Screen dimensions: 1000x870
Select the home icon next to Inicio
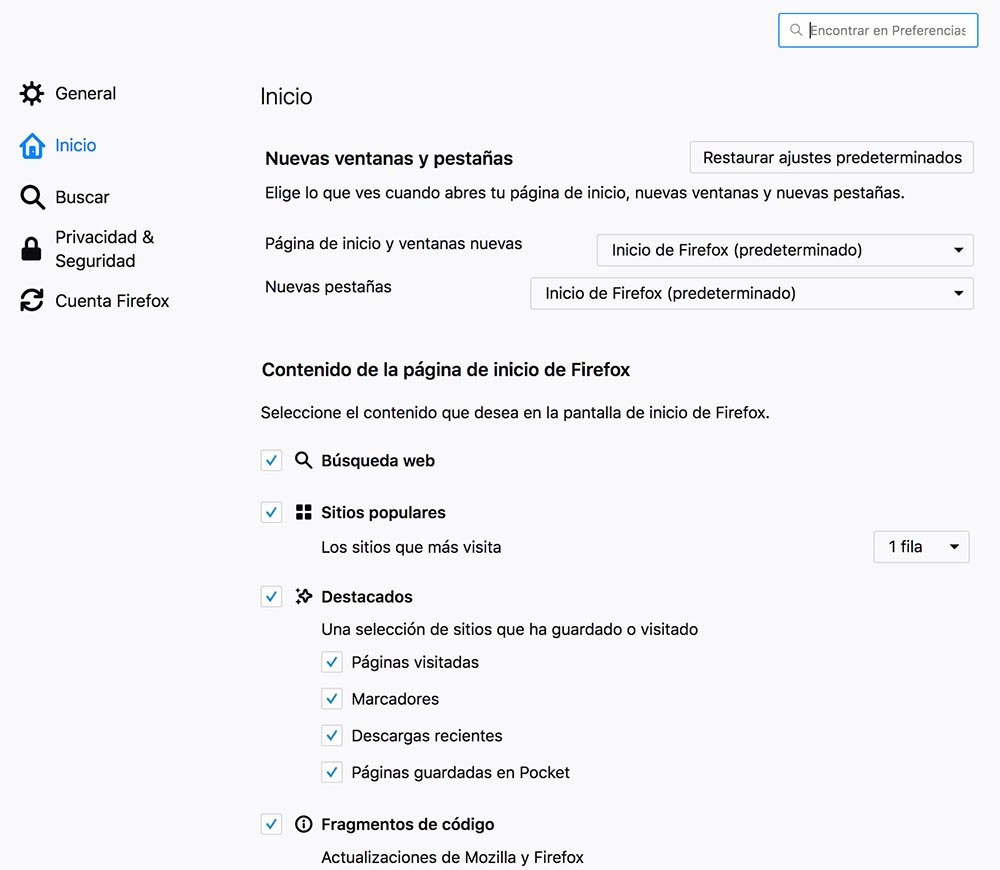coord(32,145)
